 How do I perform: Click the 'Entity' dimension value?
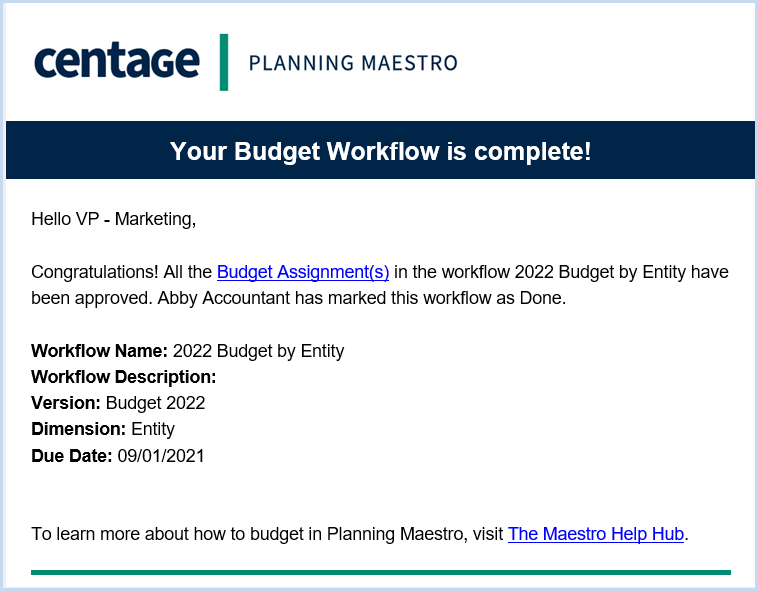[153, 430]
